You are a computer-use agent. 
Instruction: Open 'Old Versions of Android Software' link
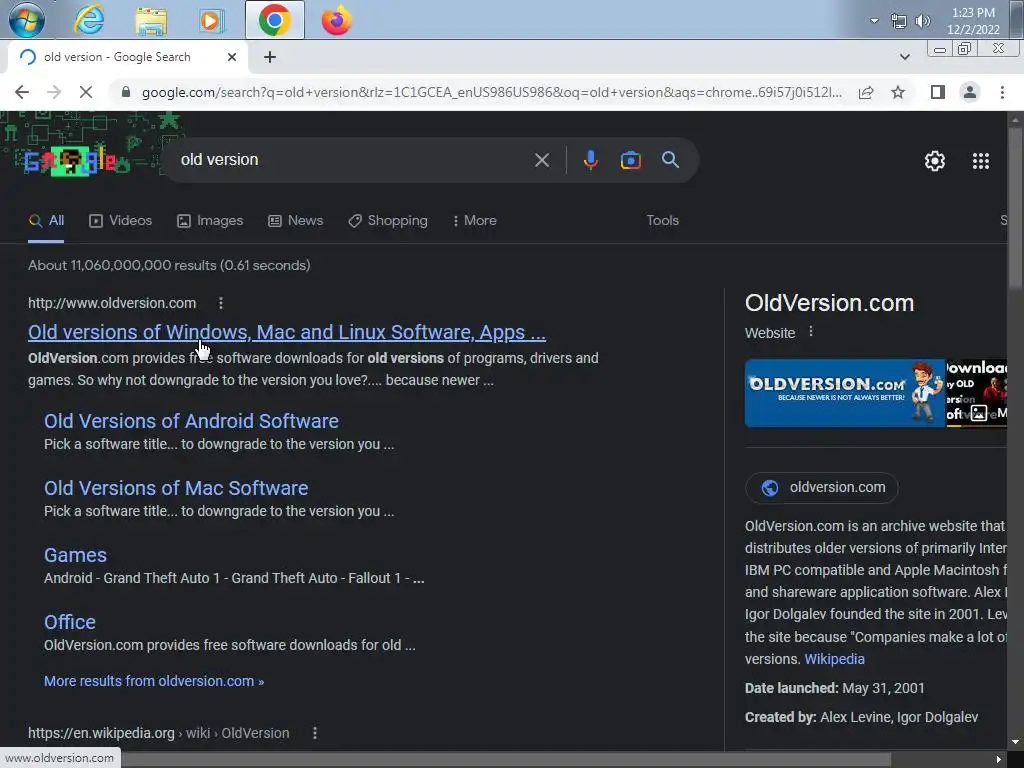(191, 421)
